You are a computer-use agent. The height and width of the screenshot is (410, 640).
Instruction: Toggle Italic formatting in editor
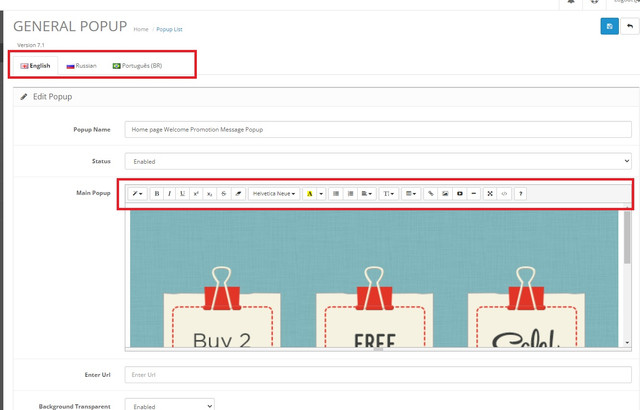(x=169, y=194)
